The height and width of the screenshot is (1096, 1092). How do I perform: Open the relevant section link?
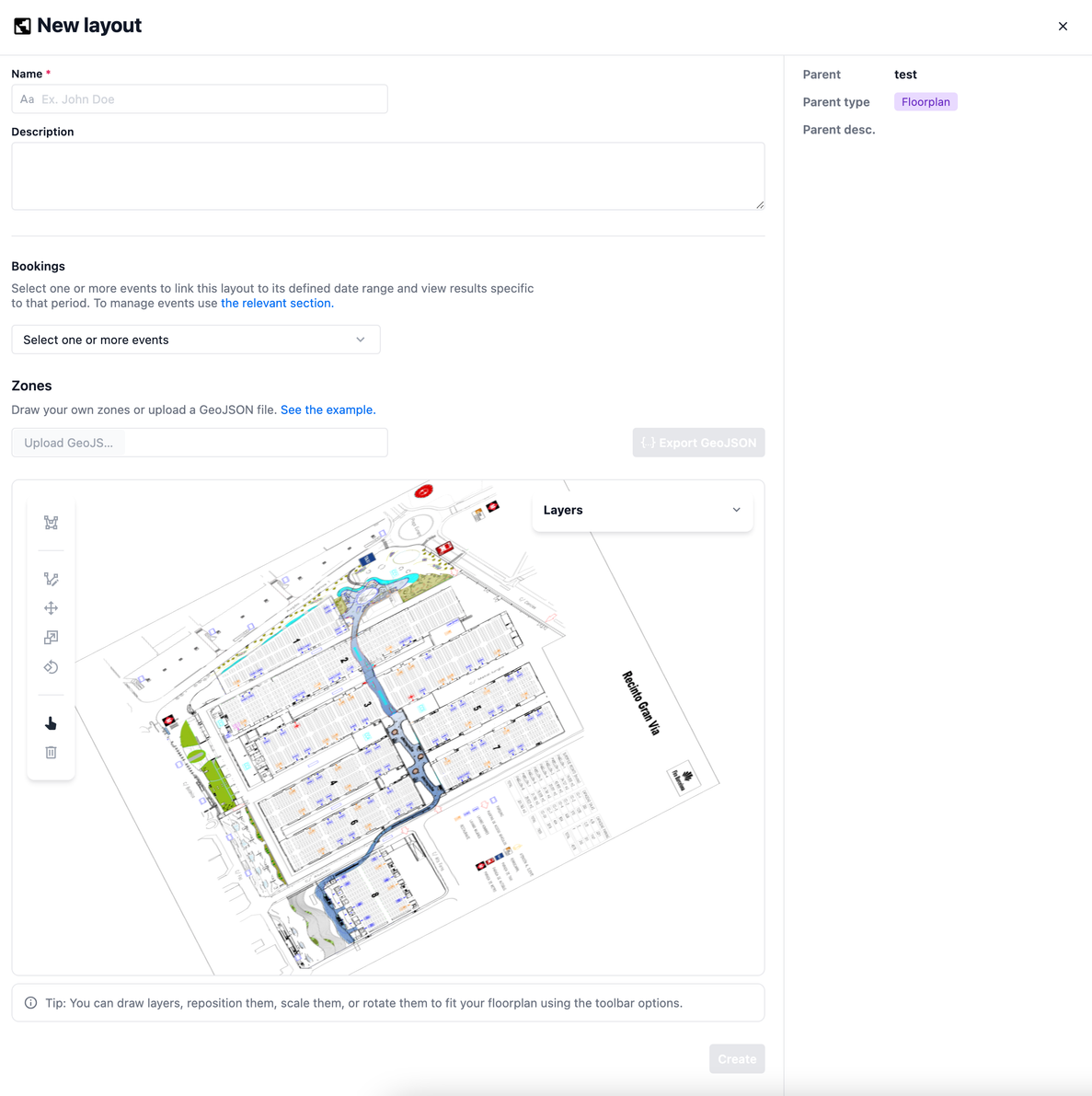(276, 303)
